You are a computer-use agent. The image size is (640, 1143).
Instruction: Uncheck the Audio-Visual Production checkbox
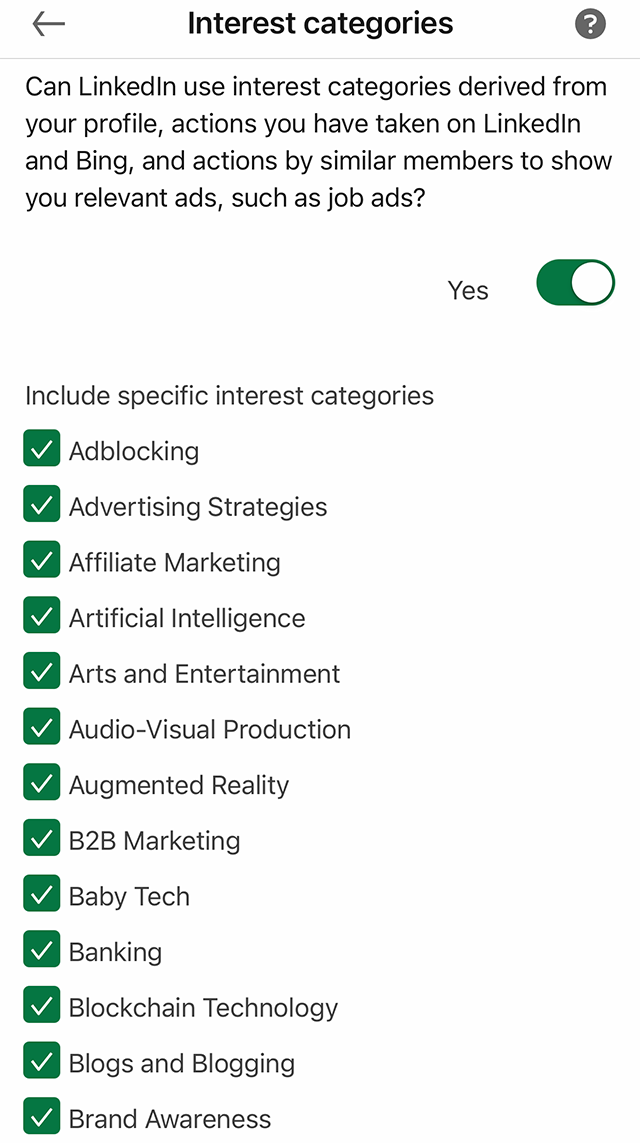tap(42, 726)
